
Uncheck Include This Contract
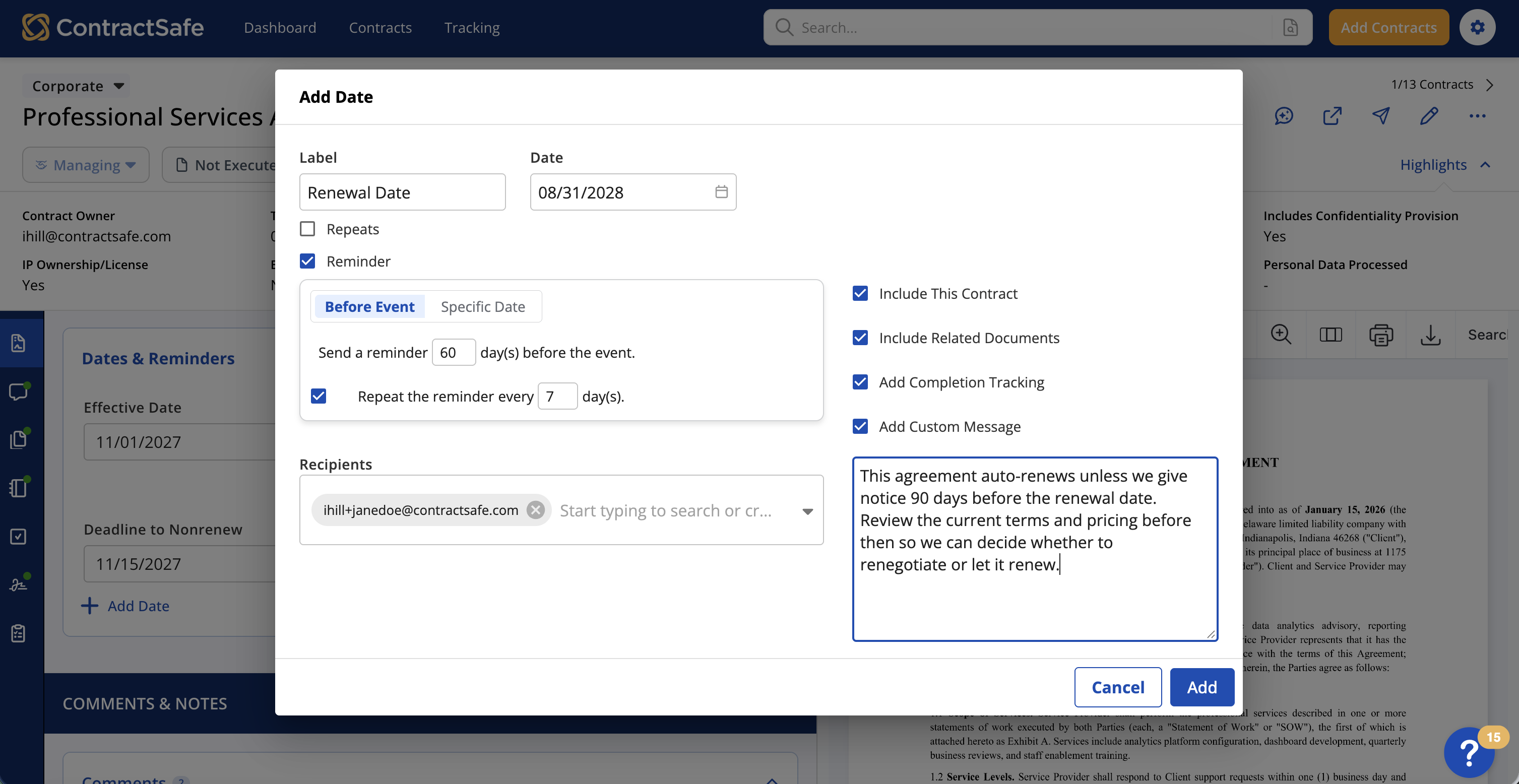(860, 293)
